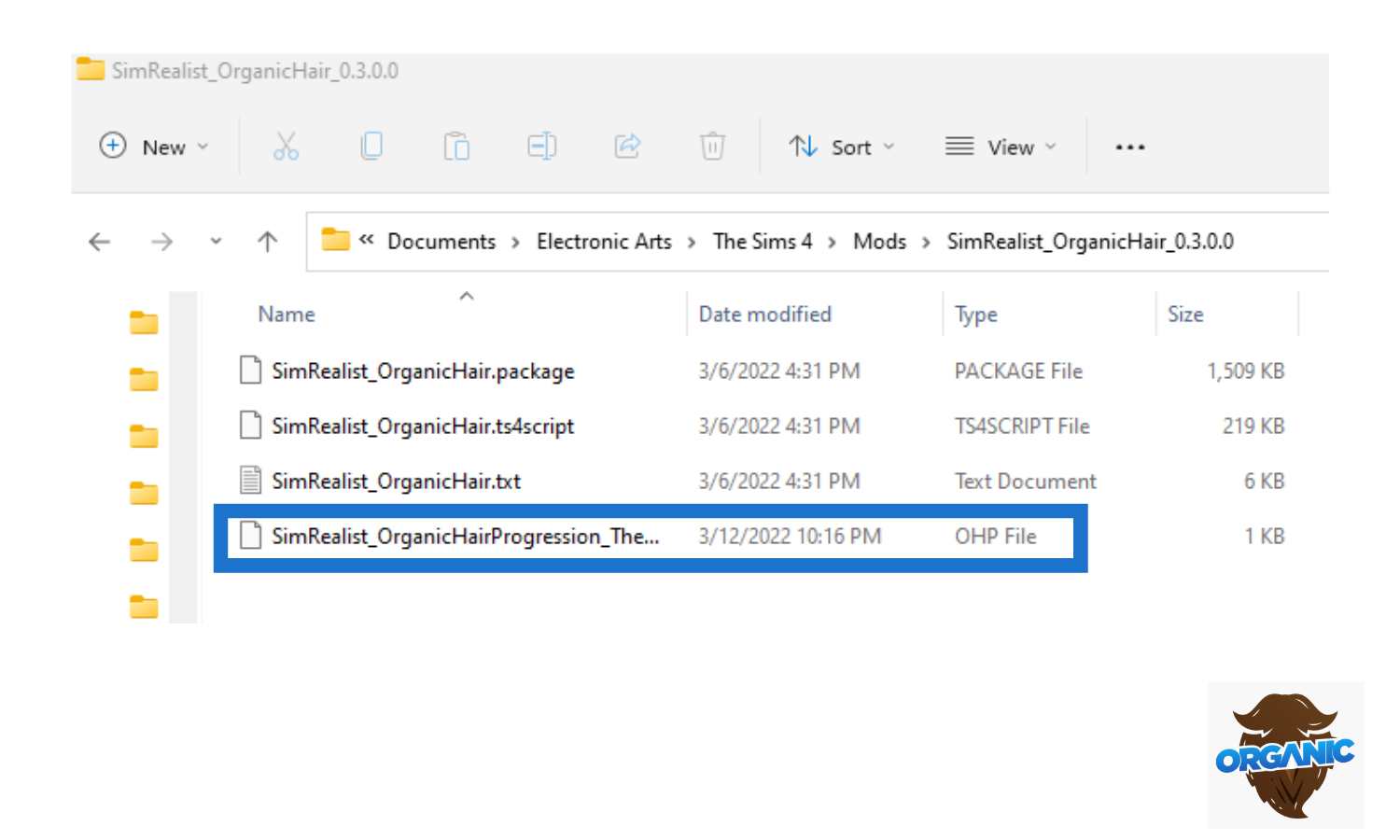Navigate to The Sims 4 breadcrumb
This screenshot has width=1400, height=840.
(x=763, y=242)
